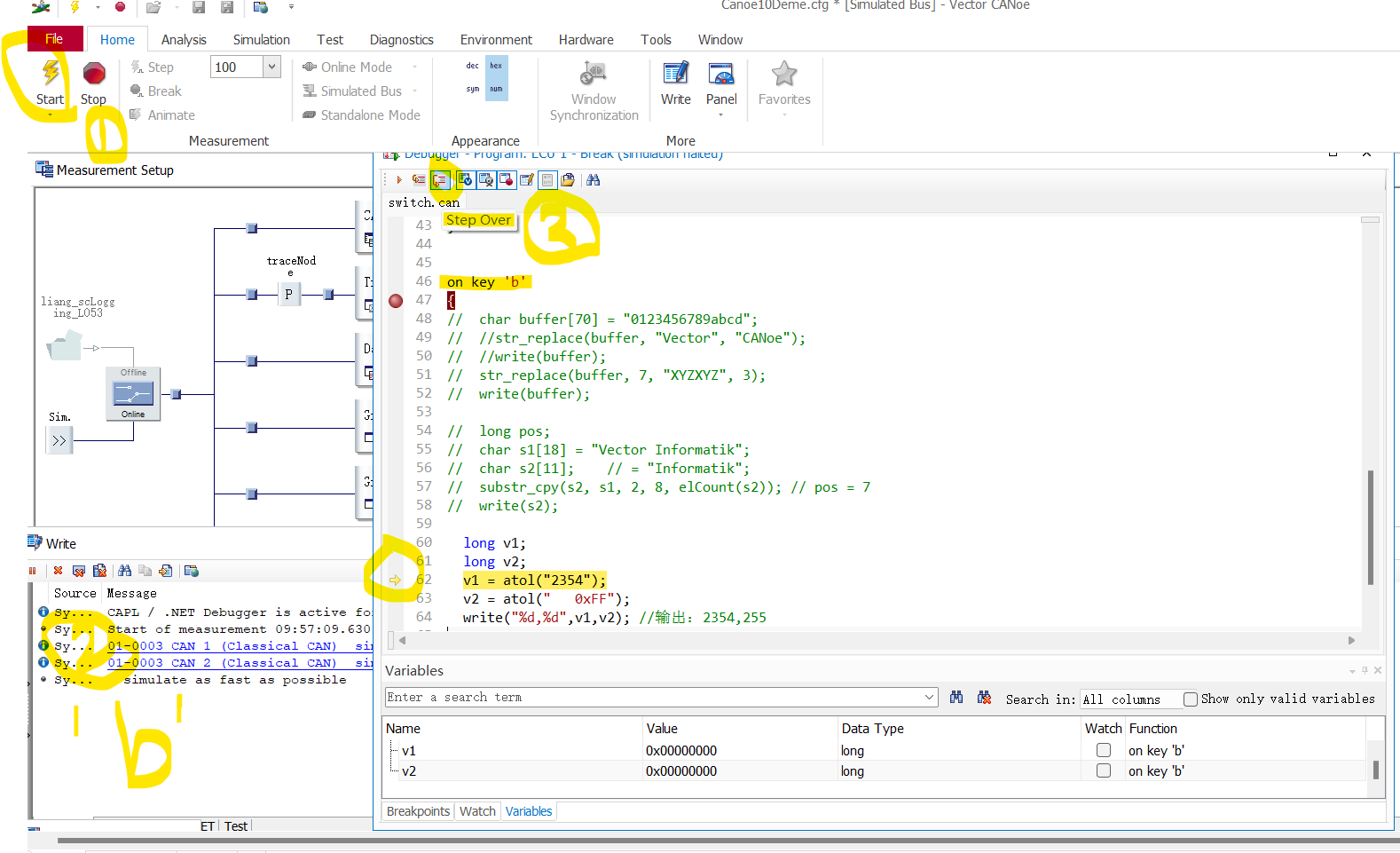The image size is (1400, 853).
Task: Click the debugger open folder icon
Action: tap(568, 180)
